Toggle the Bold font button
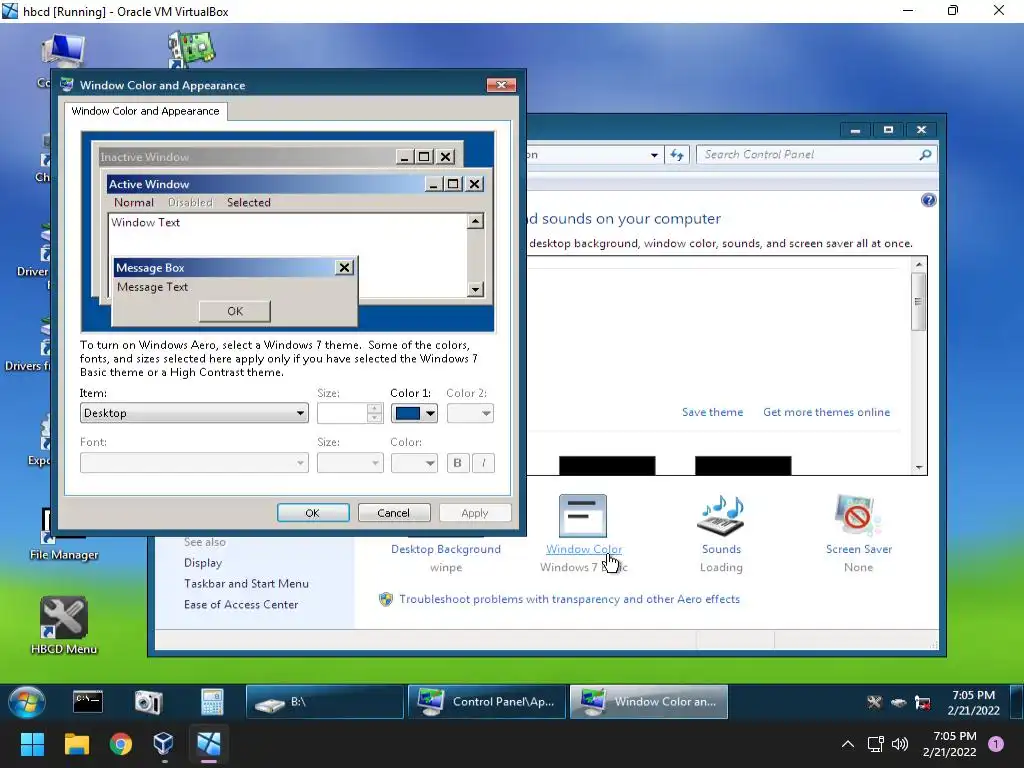Screen dimensions: 1024x768 pyautogui.click(x=458, y=463)
